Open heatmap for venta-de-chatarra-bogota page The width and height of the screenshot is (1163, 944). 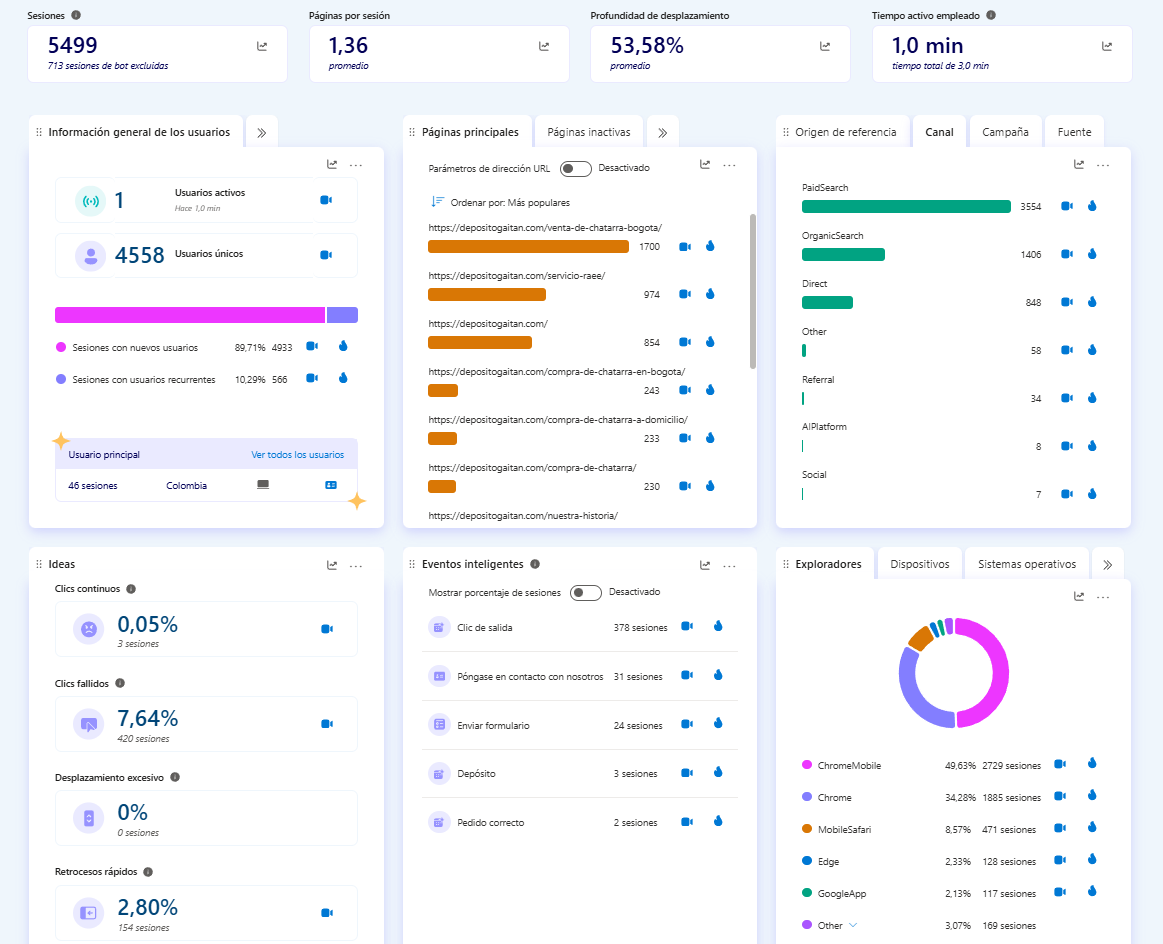[710, 246]
